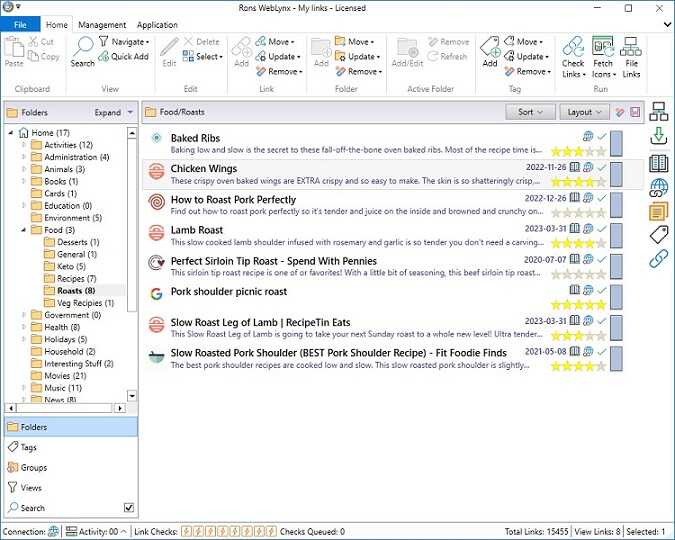Expand the Activities folder in the tree

tap(24, 145)
